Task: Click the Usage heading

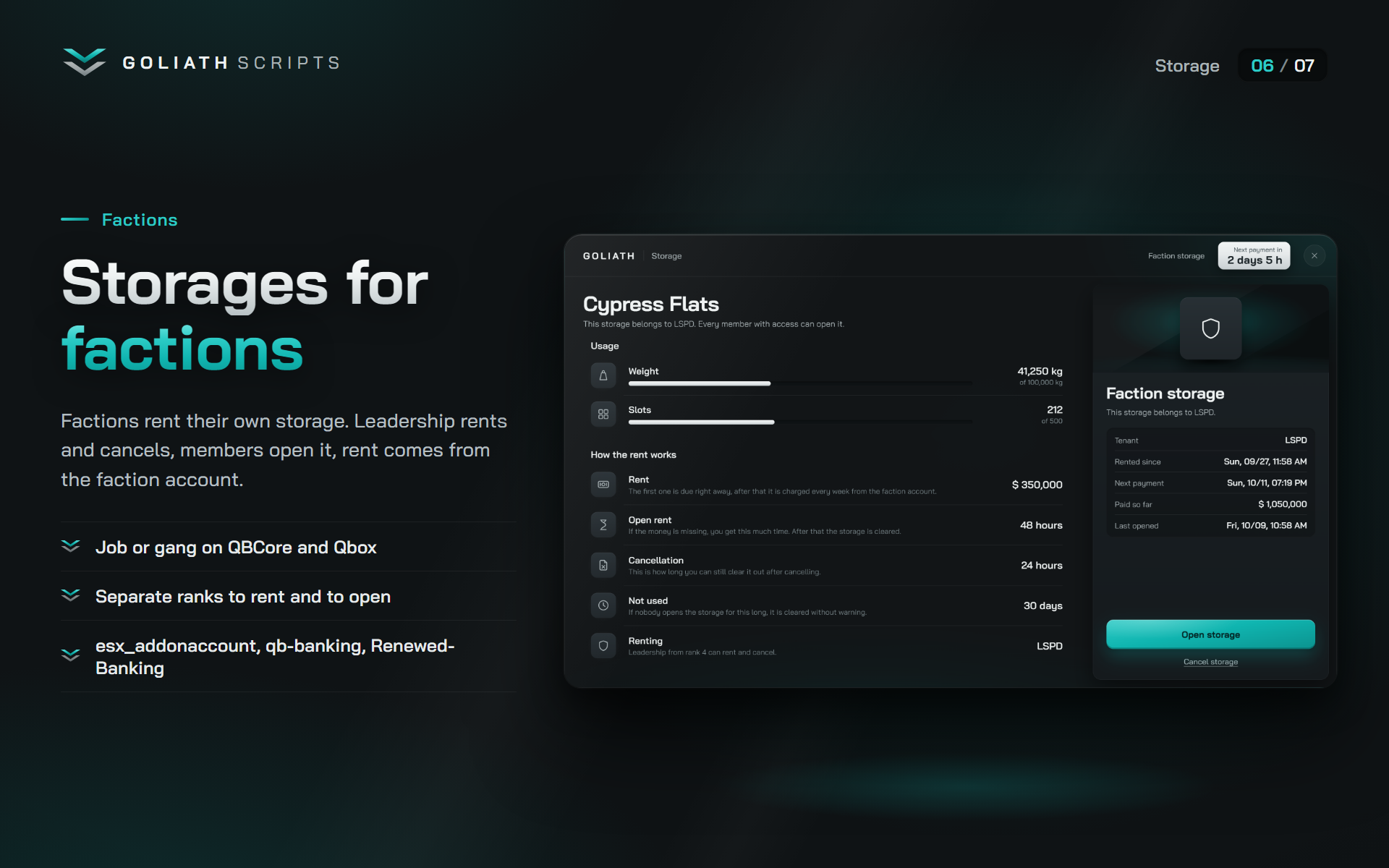Action: click(605, 346)
